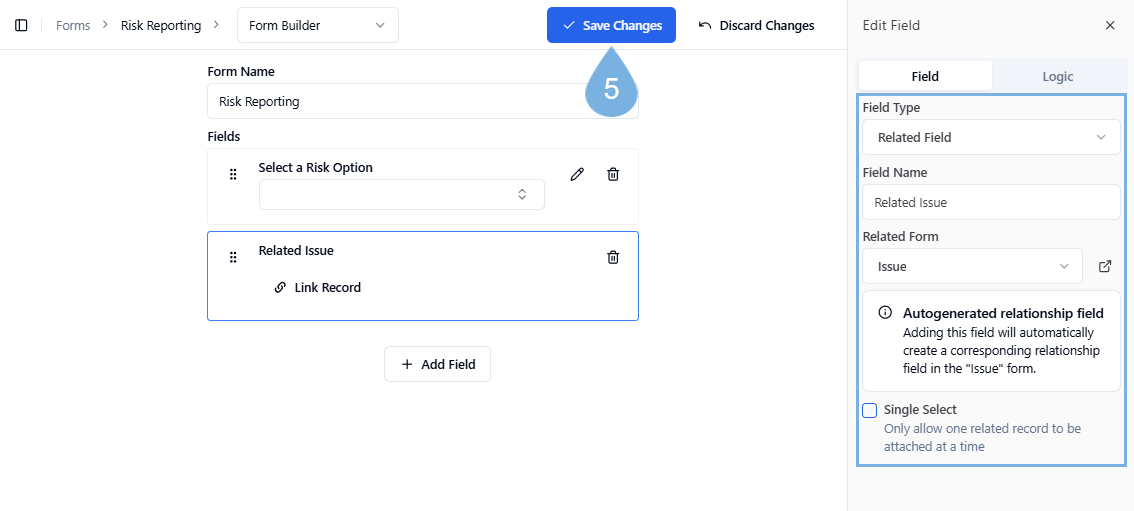Enable the Single Select checkbox
This screenshot has height=511, width=1134.
pos(870,410)
